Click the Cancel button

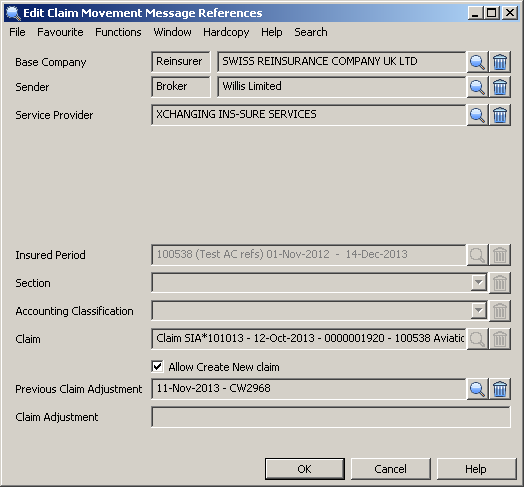(x=390, y=469)
